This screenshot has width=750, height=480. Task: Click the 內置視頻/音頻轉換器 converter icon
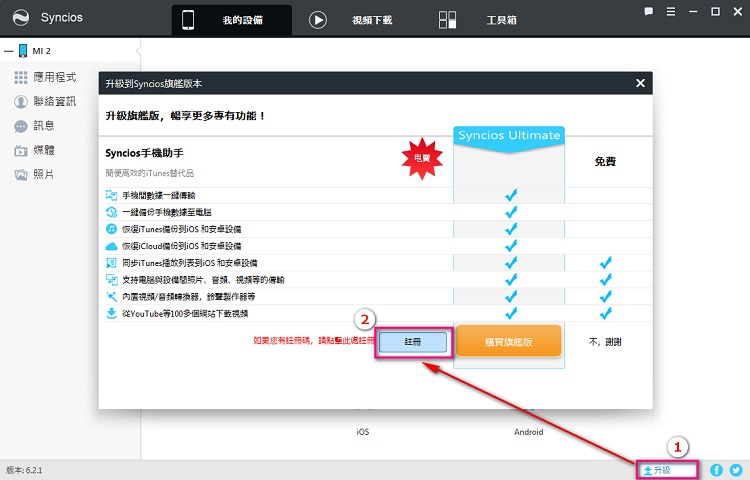(111, 296)
